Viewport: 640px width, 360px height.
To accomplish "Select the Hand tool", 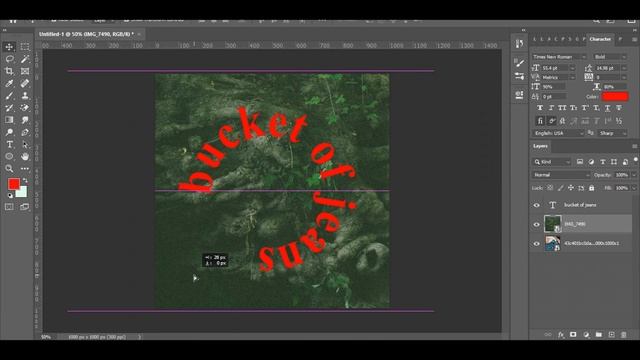I will [x=25, y=156].
